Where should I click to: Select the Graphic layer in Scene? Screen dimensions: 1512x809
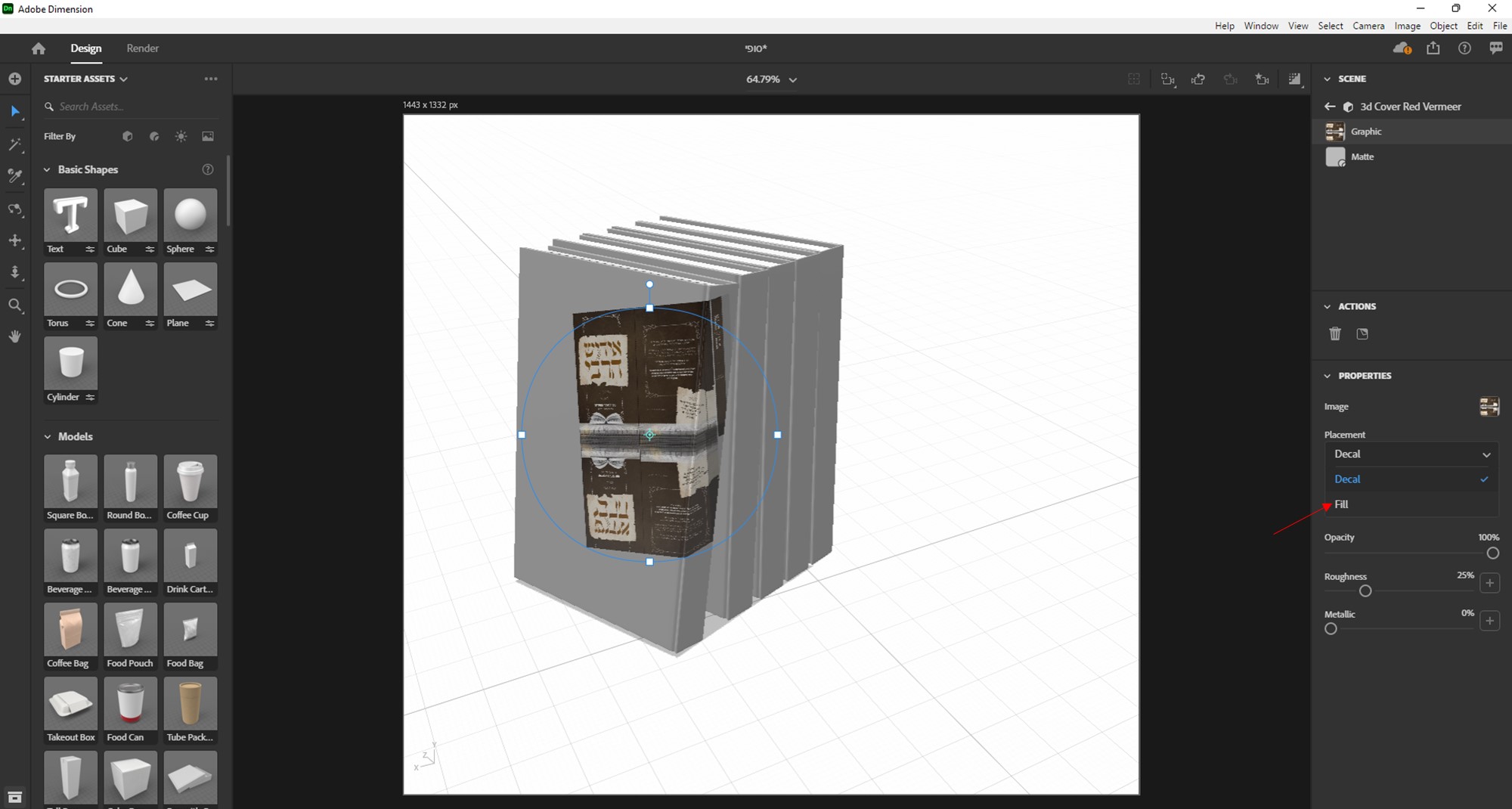1411,132
